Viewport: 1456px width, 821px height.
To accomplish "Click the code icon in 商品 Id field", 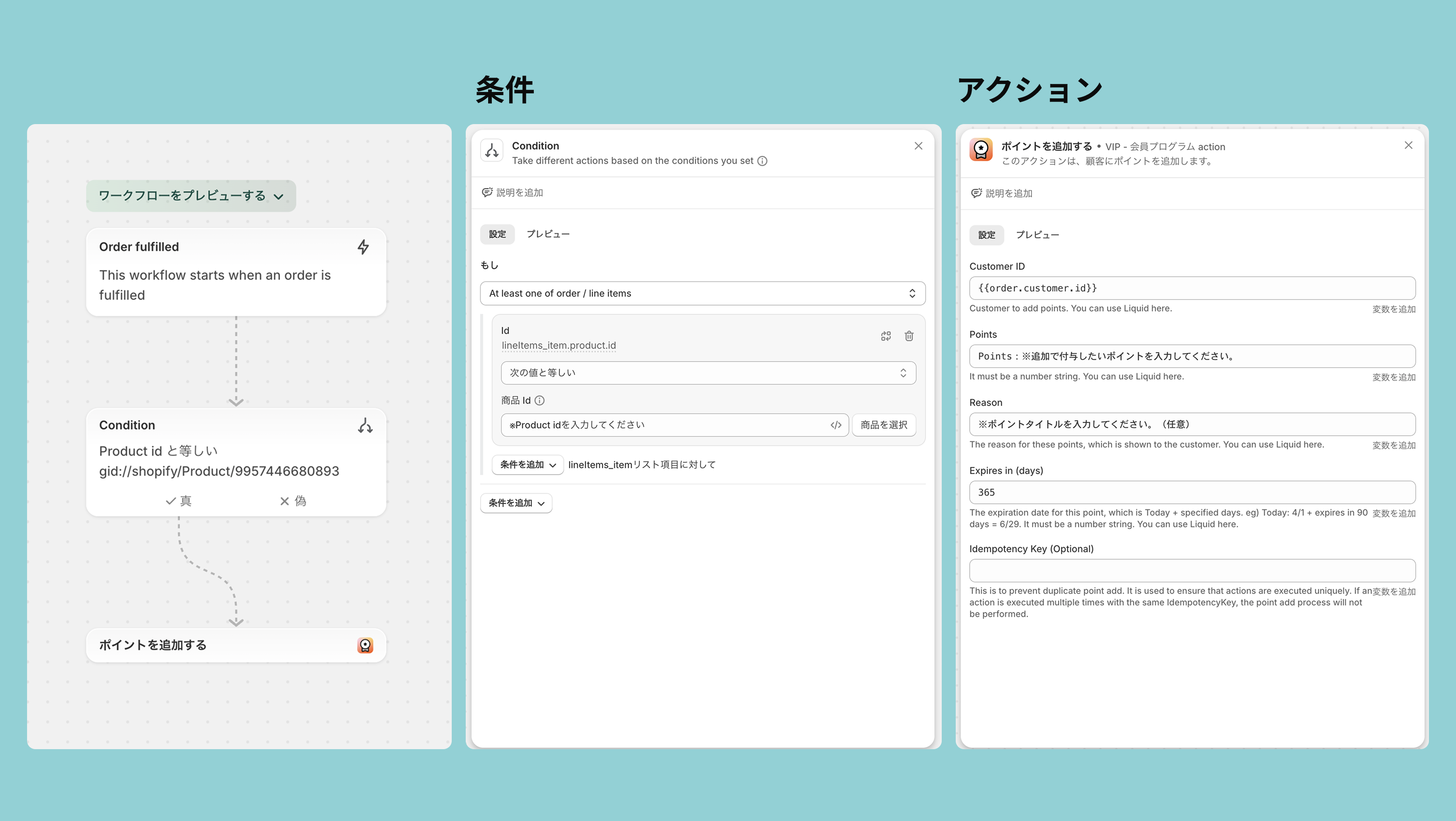I will pyautogui.click(x=836, y=425).
